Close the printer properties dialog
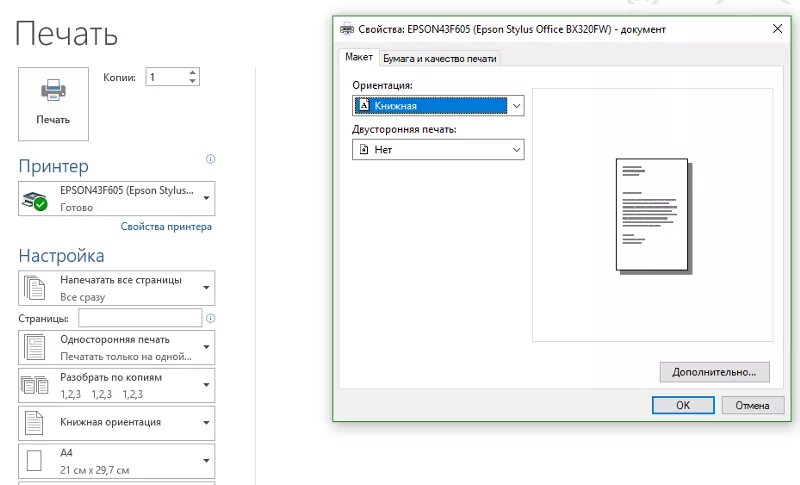 777,29
